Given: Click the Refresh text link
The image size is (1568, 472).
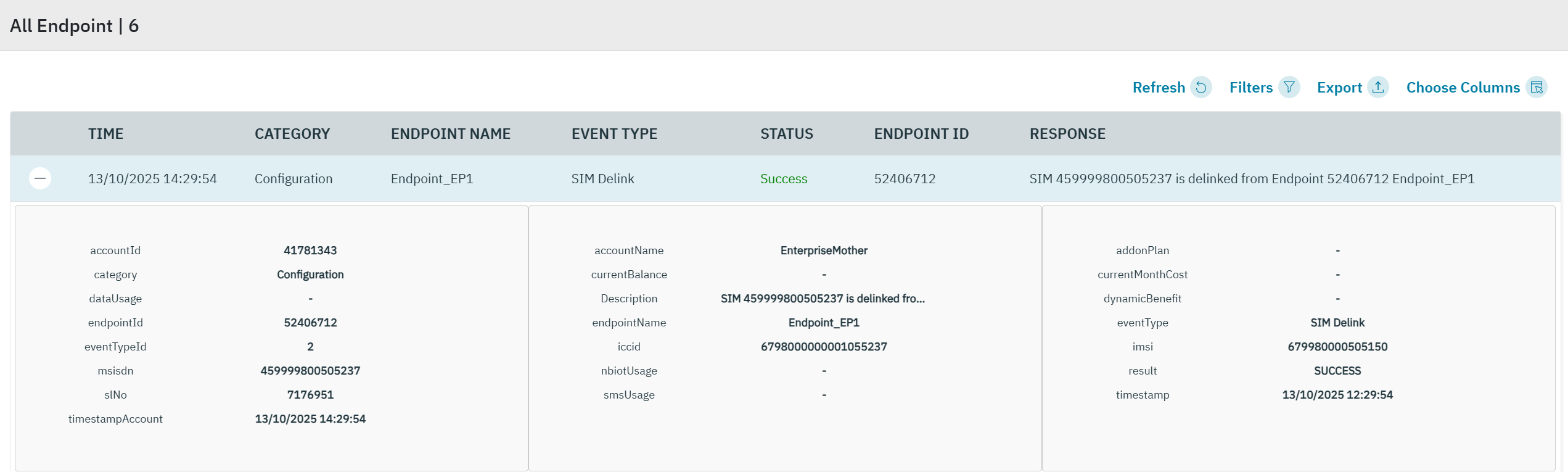Looking at the screenshot, I should pyautogui.click(x=1158, y=88).
